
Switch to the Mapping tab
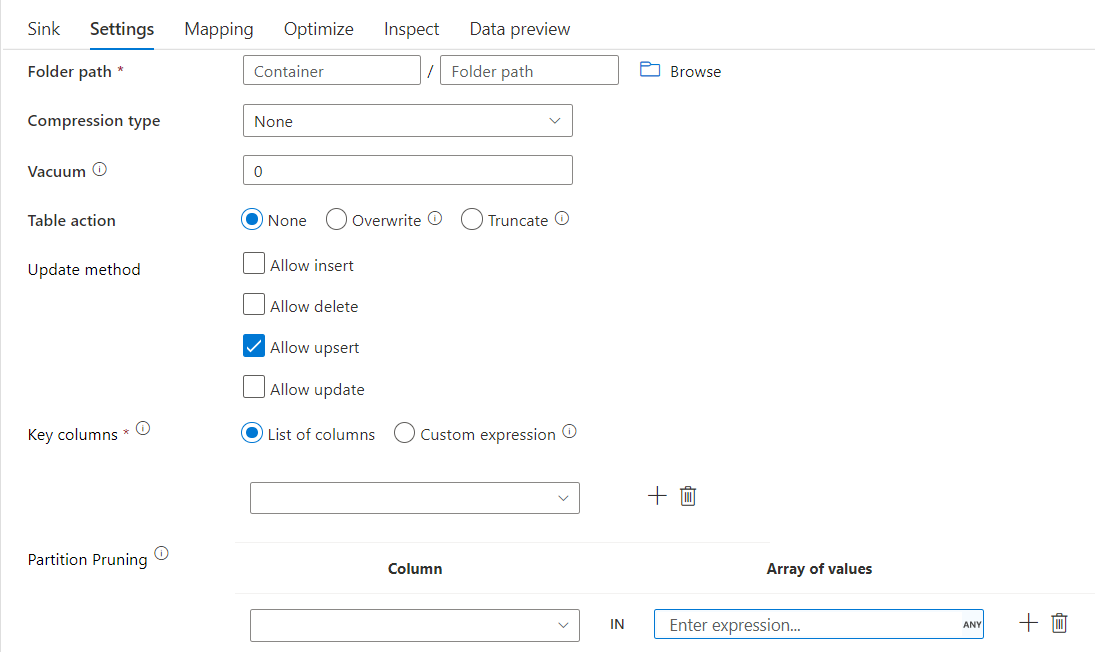pos(219,29)
